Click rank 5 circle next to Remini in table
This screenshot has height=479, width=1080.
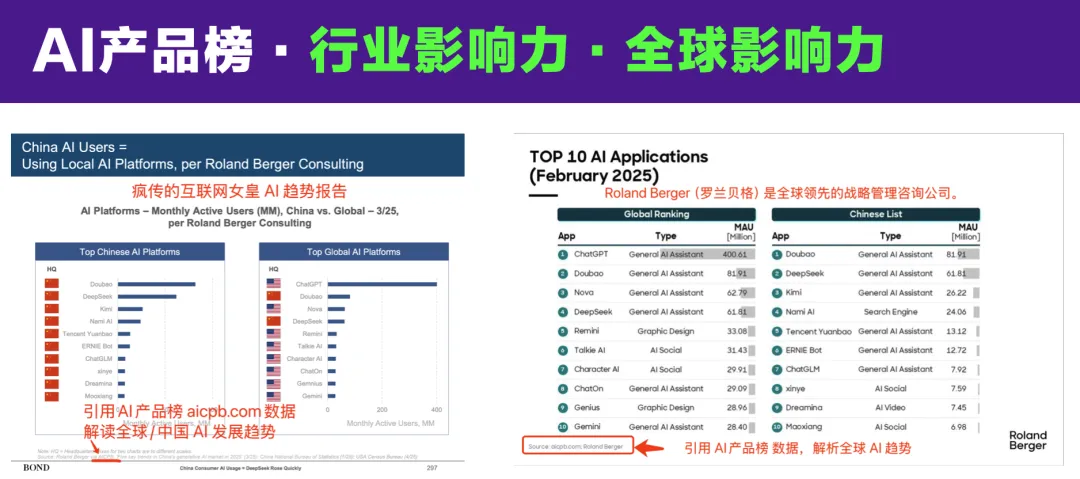click(563, 331)
